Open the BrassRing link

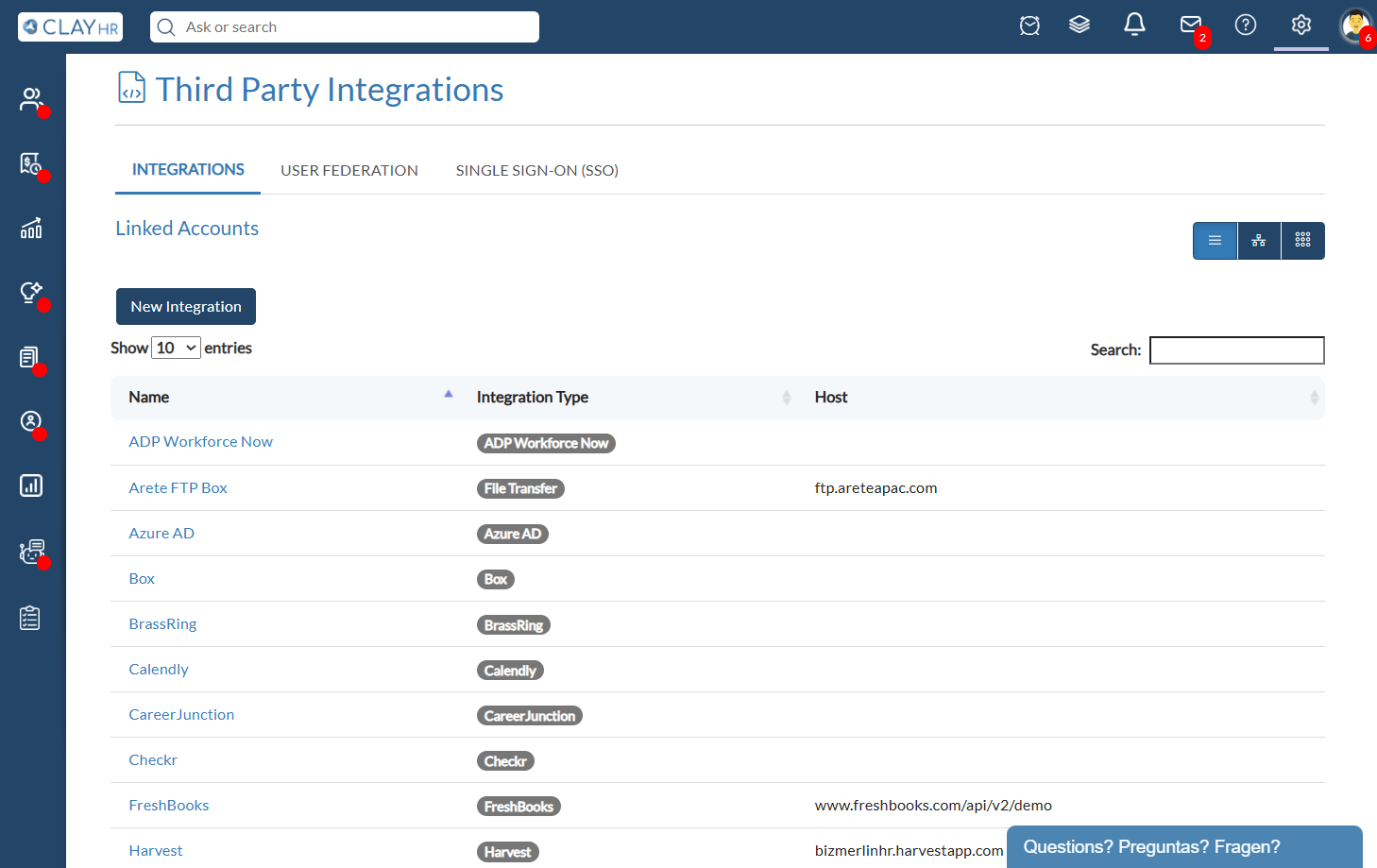tap(162, 624)
